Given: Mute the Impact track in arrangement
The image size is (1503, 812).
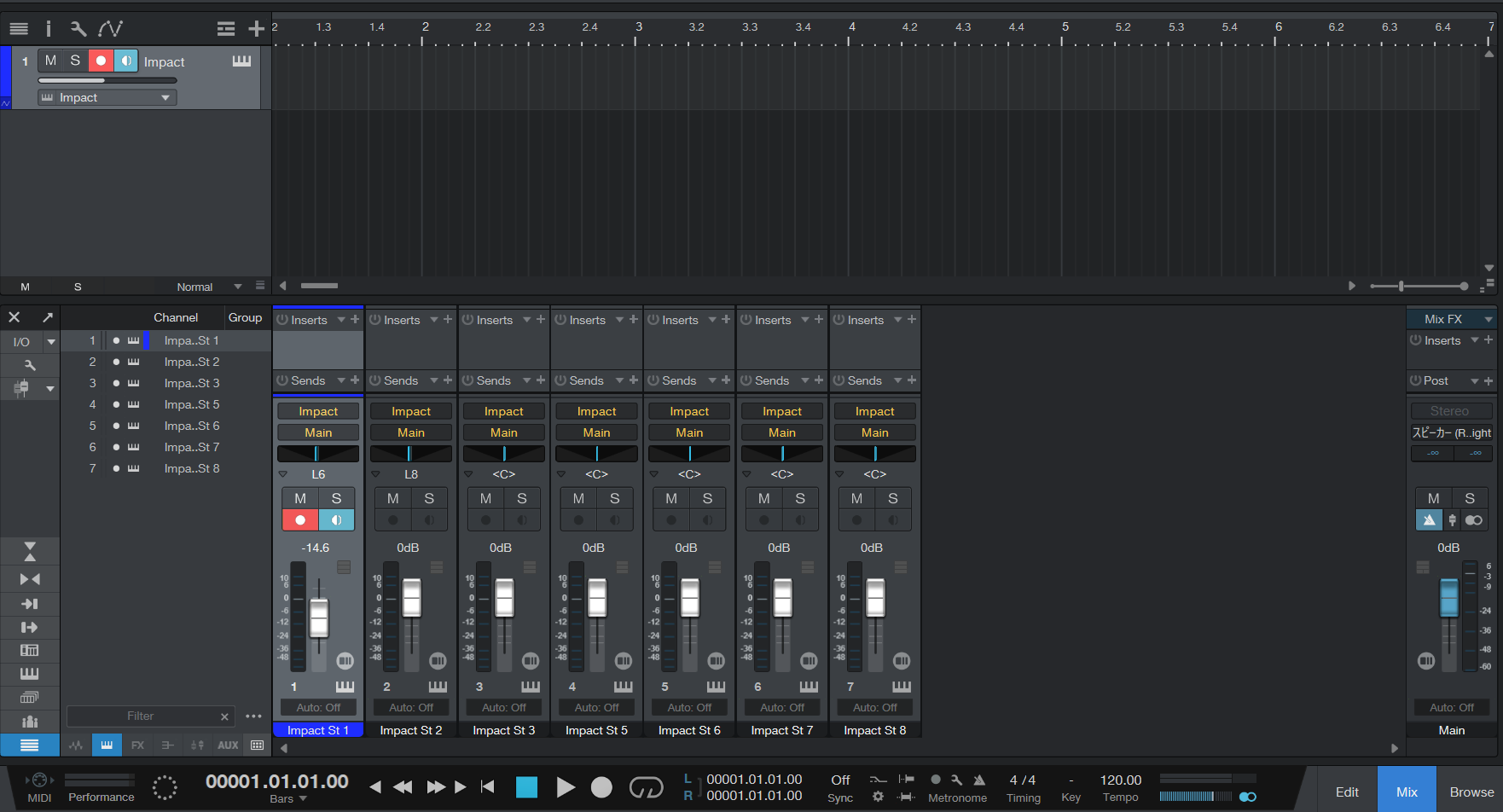Looking at the screenshot, I should tap(51, 61).
